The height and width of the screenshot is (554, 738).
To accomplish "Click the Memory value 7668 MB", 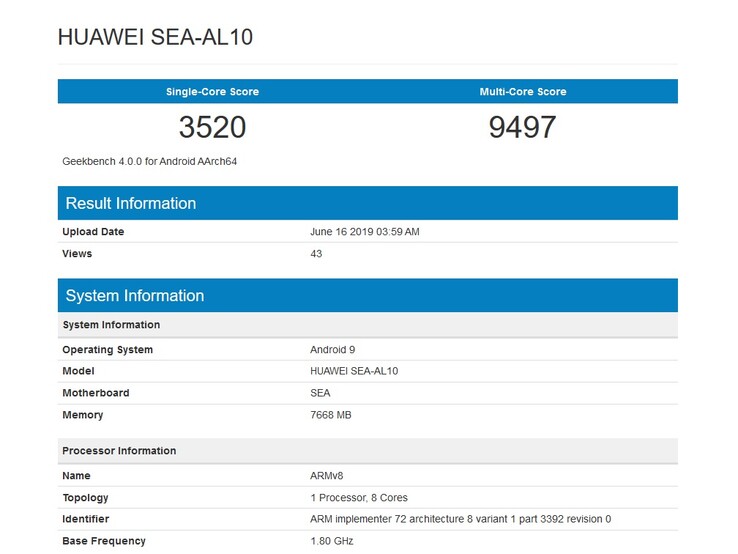I will coord(331,415).
